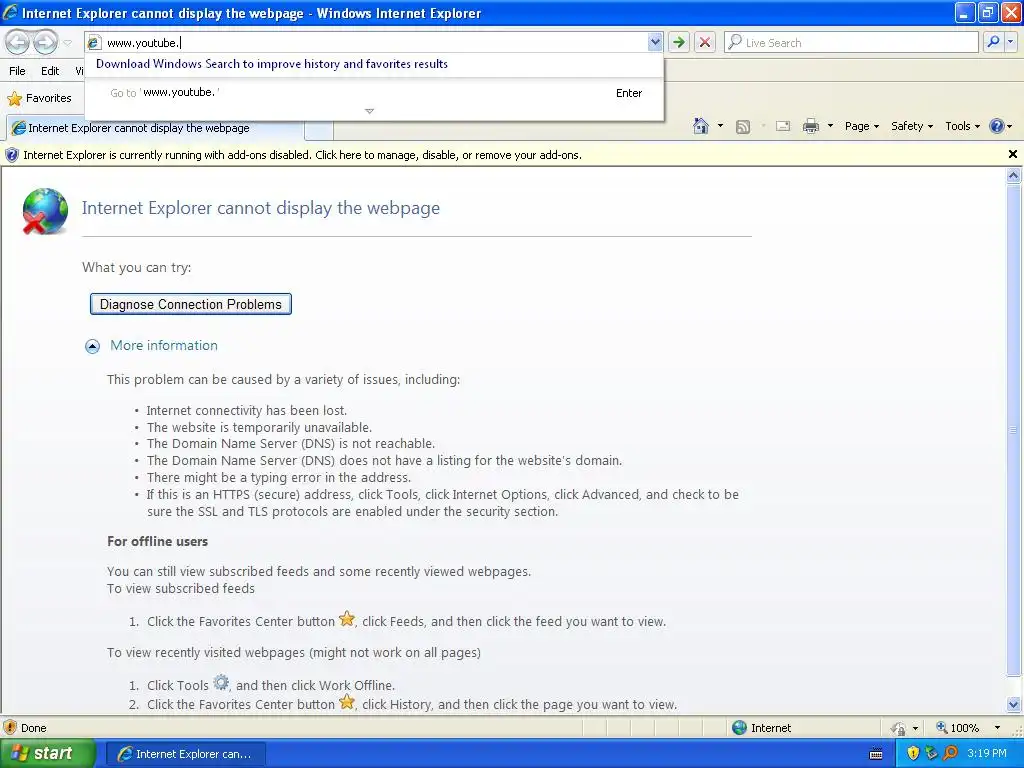
Task: Open the Home button dropdown arrow
Action: coord(720,126)
